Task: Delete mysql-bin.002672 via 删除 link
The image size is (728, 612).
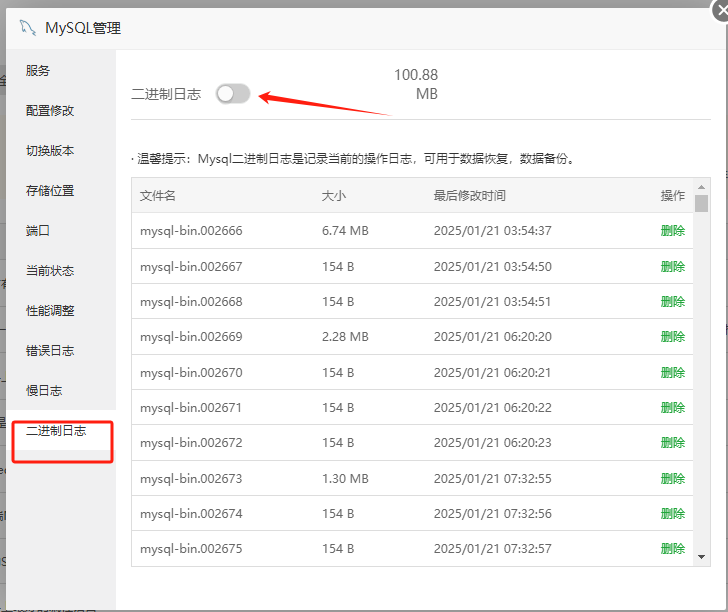Action: (x=673, y=443)
